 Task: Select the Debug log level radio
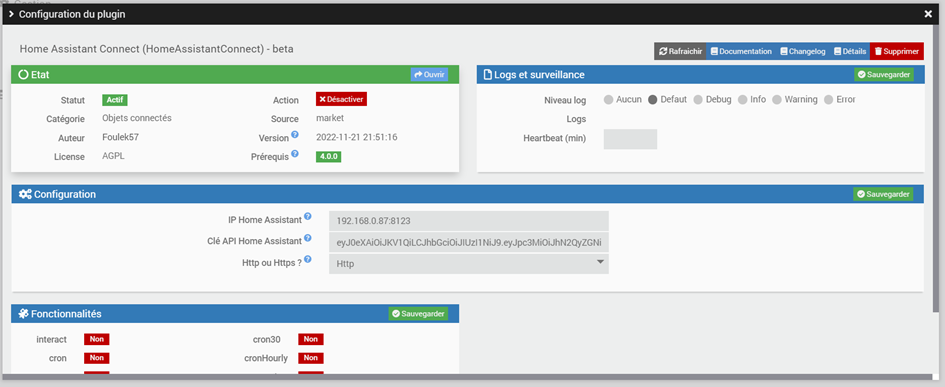(x=698, y=99)
